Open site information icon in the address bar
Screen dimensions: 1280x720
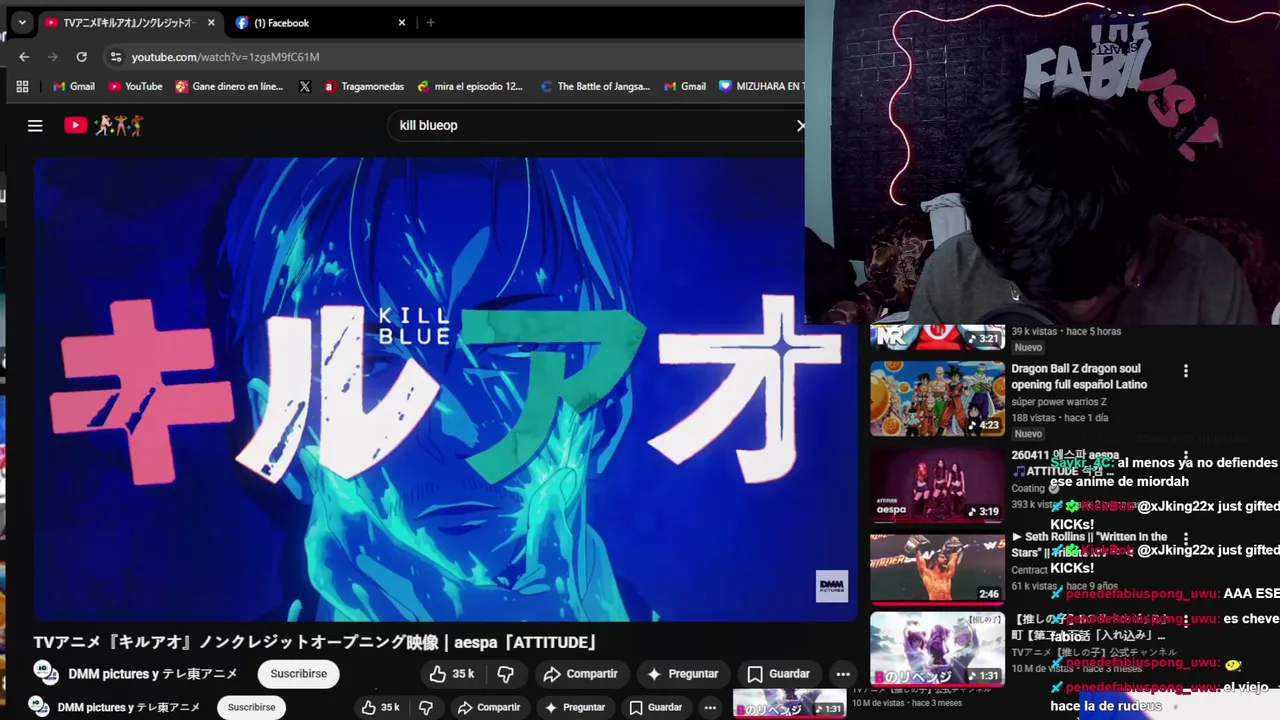pyautogui.click(x=116, y=57)
